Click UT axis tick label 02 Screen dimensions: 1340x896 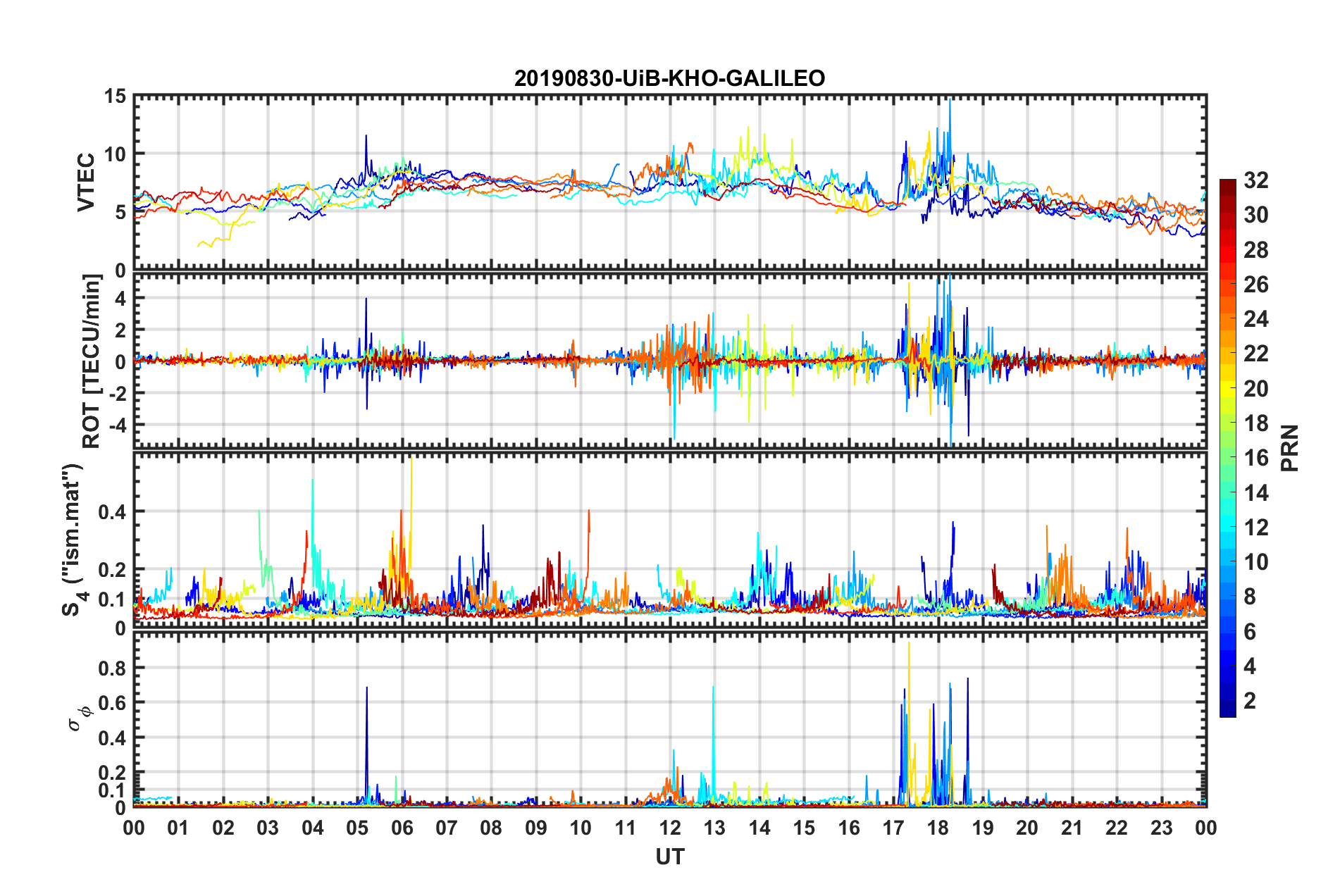(x=223, y=828)
